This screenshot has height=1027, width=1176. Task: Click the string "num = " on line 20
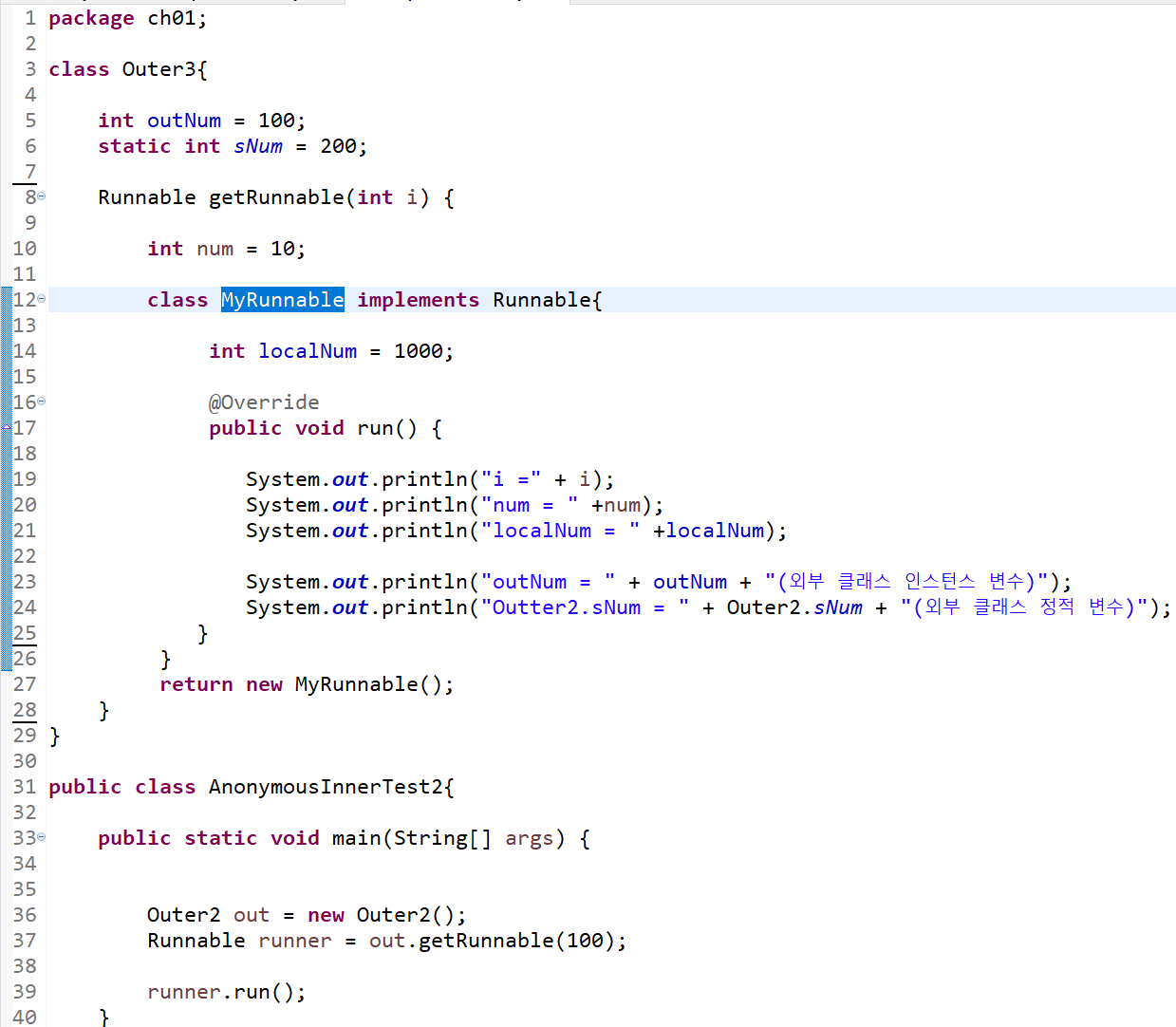(530, 505)
